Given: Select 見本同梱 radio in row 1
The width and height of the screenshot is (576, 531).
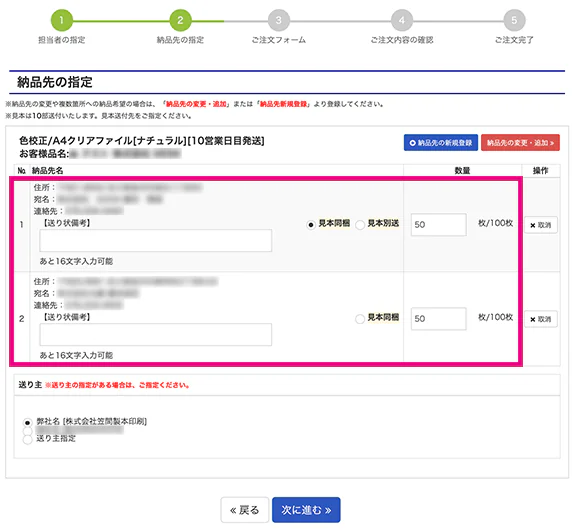Looking at the screenshot, I should click(x=311, y=224).
